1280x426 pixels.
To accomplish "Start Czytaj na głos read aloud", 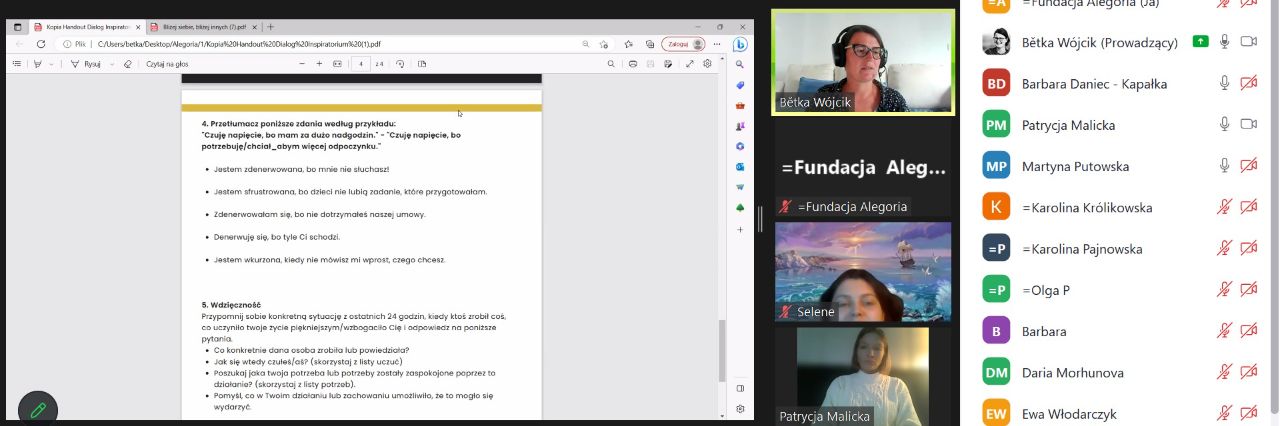I will tap(168, 63).
